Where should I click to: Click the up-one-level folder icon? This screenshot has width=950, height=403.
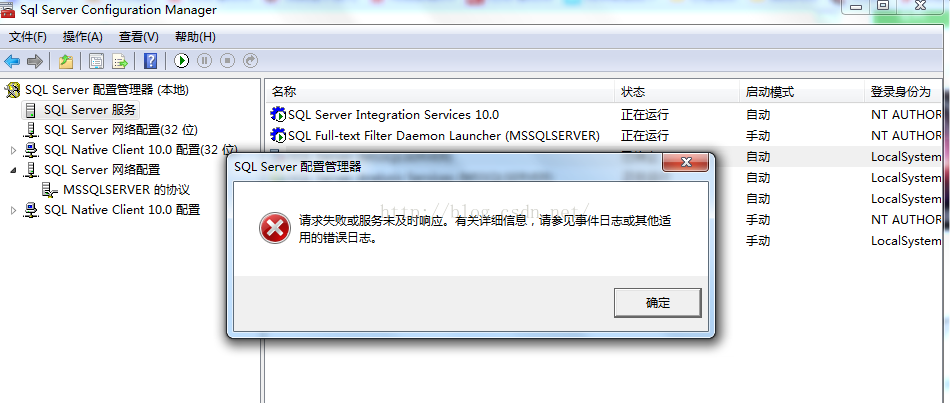(x=65, y=61)
